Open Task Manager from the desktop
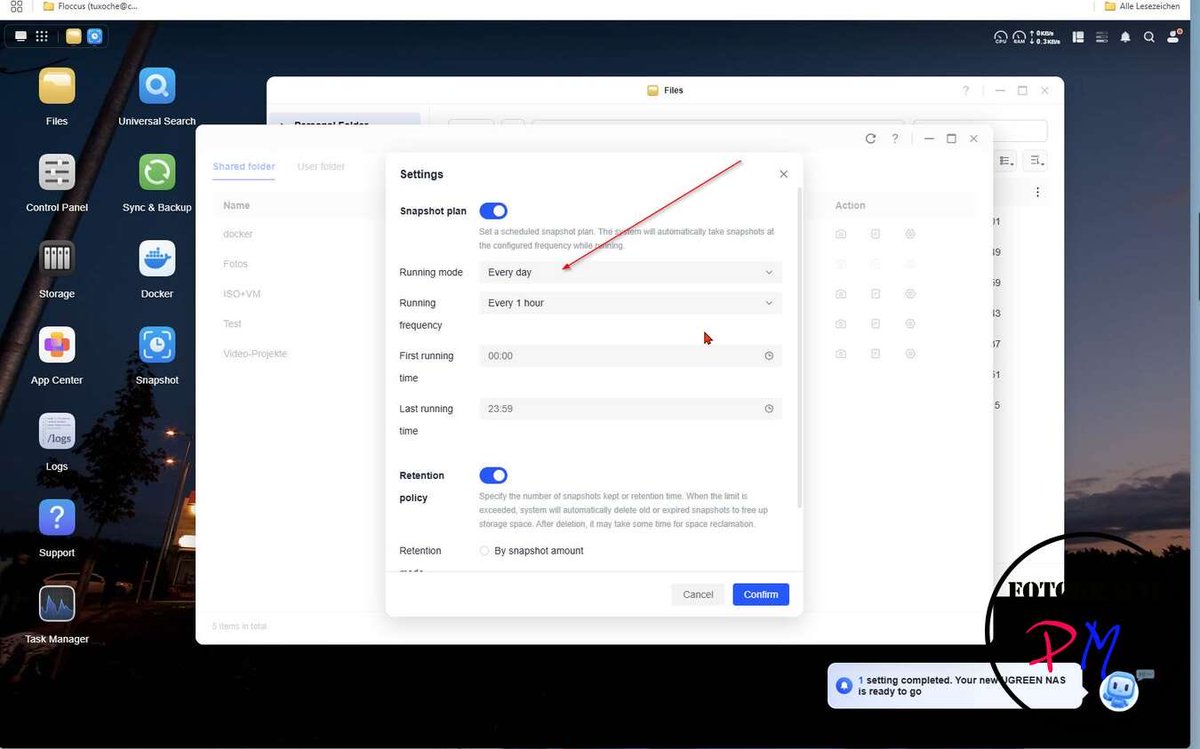Image resolution: width=1200 pixels, height=749 pixels. (56, 603)
